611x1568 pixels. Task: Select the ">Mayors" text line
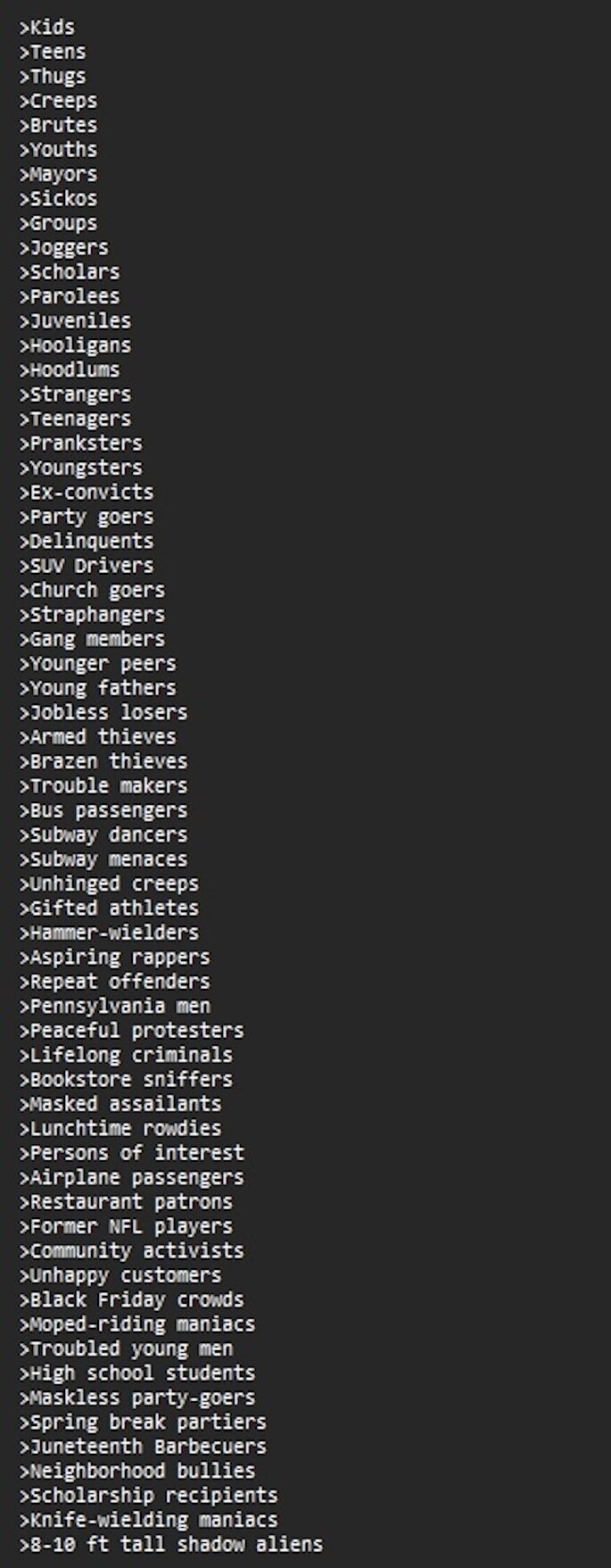(59, 174)
